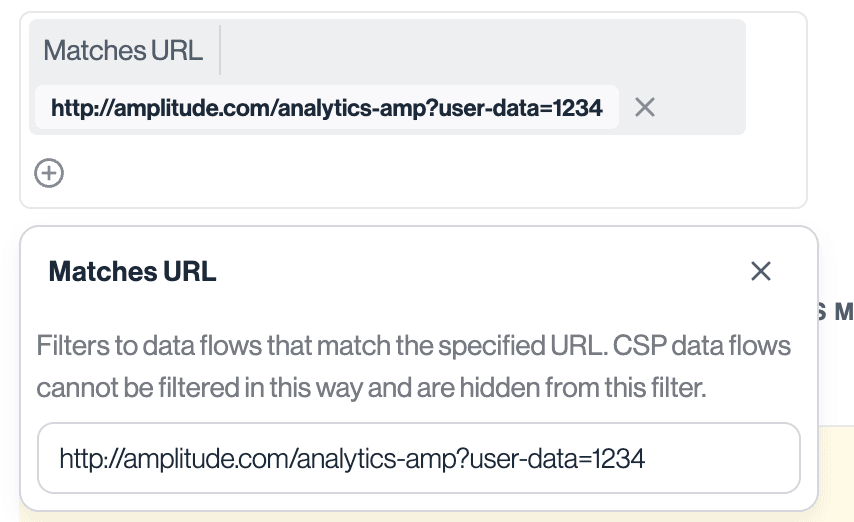Click "http://" at start of popup input
This screenshot has height=522, width=854.
(x=86, y=459)
